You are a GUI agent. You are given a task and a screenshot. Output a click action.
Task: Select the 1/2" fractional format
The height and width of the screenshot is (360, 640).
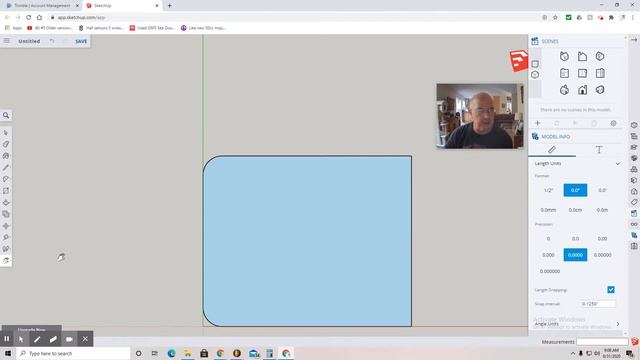click(548, 190)
